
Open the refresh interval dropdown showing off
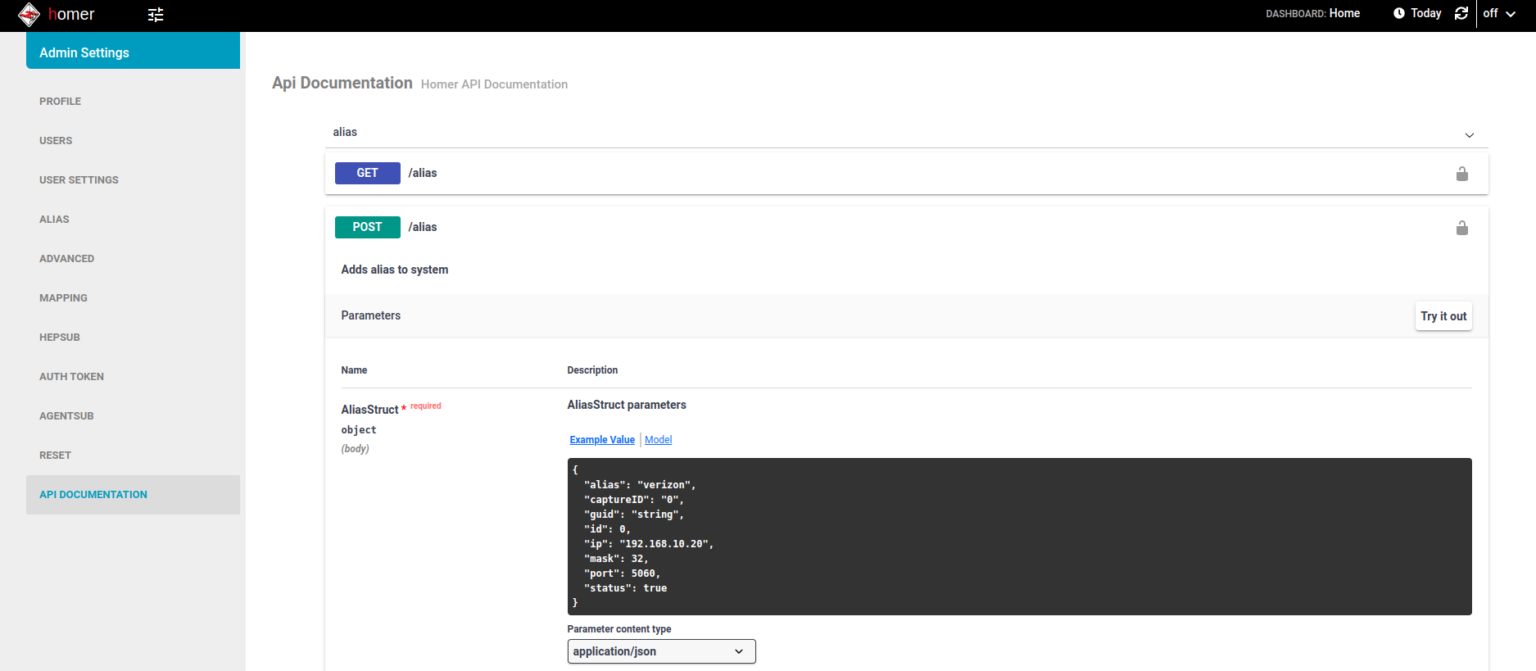click(1496, 14)
